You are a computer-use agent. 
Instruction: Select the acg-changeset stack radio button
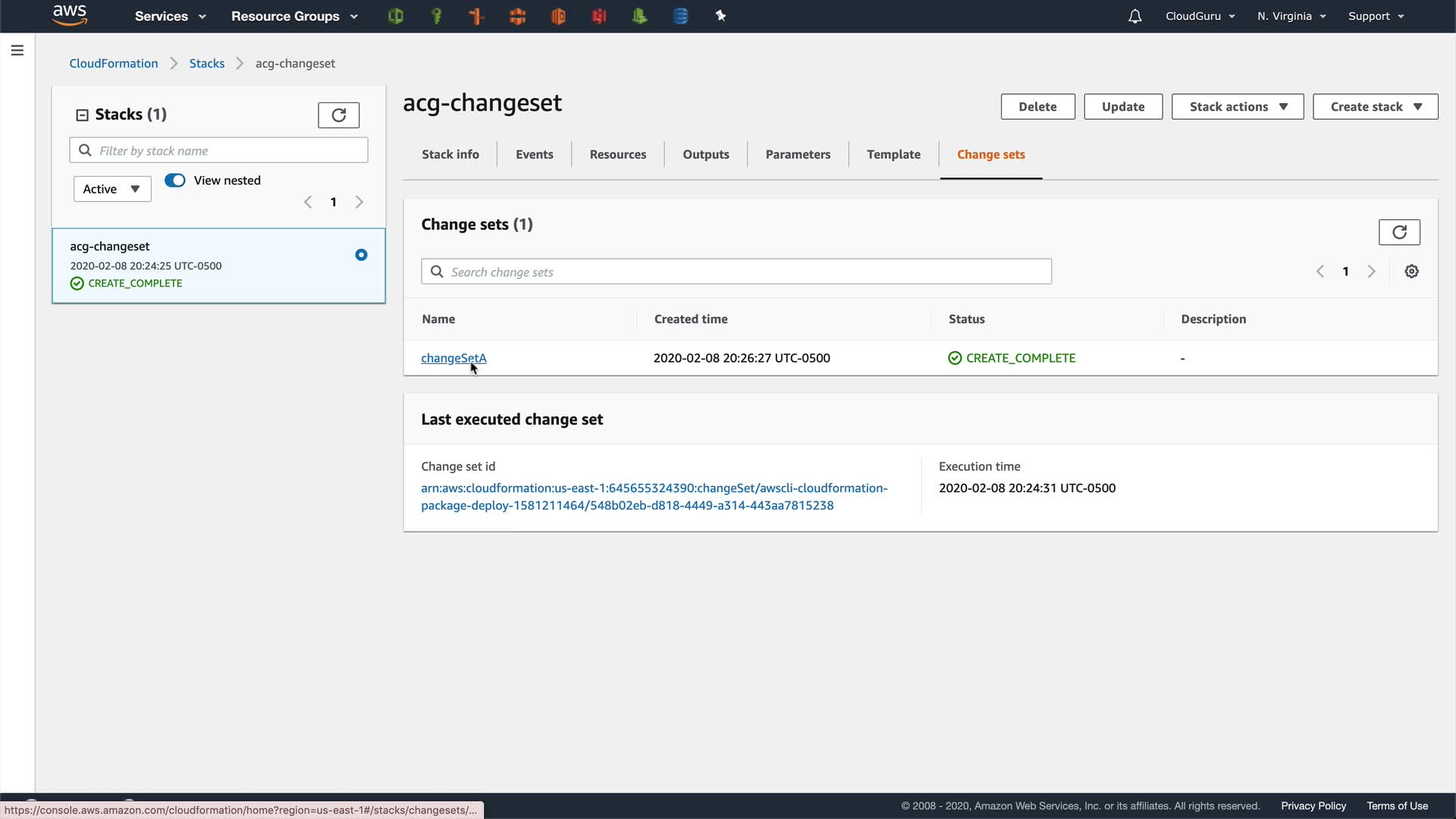[x=361, y=255]
